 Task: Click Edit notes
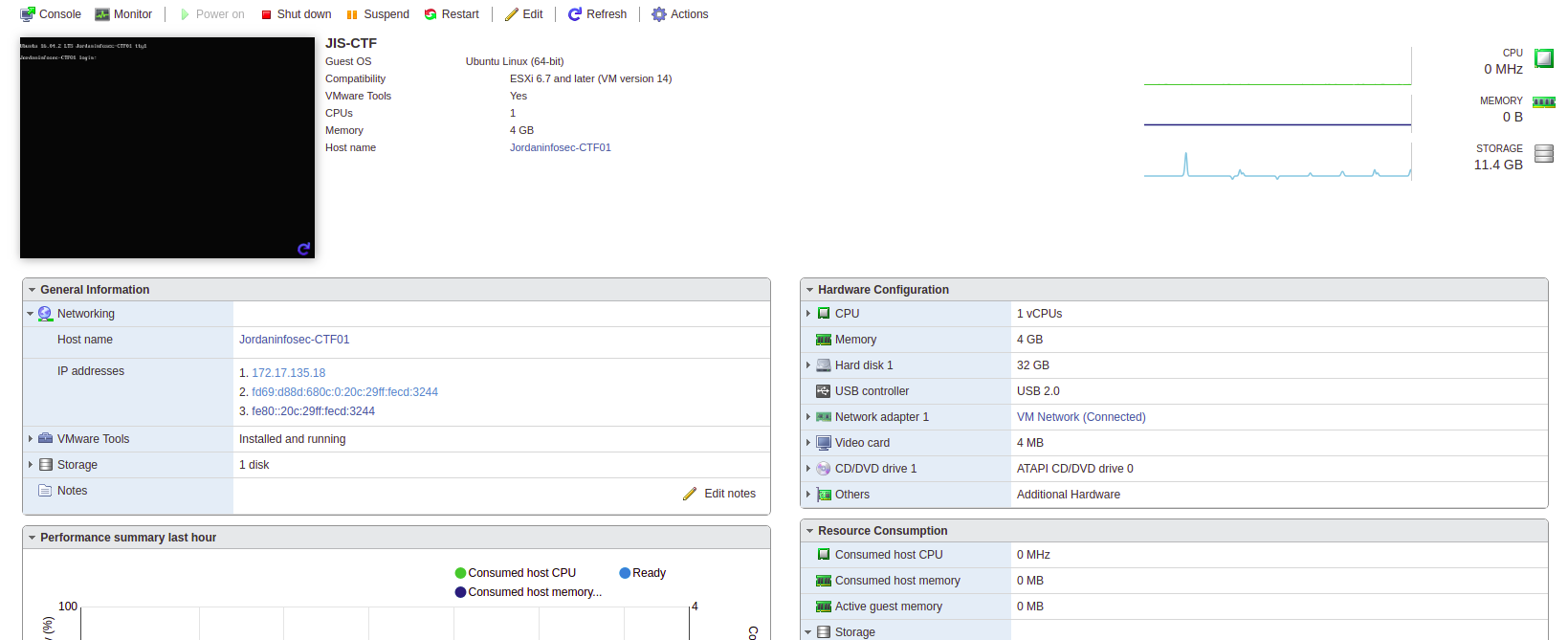(x=719, y=494)
